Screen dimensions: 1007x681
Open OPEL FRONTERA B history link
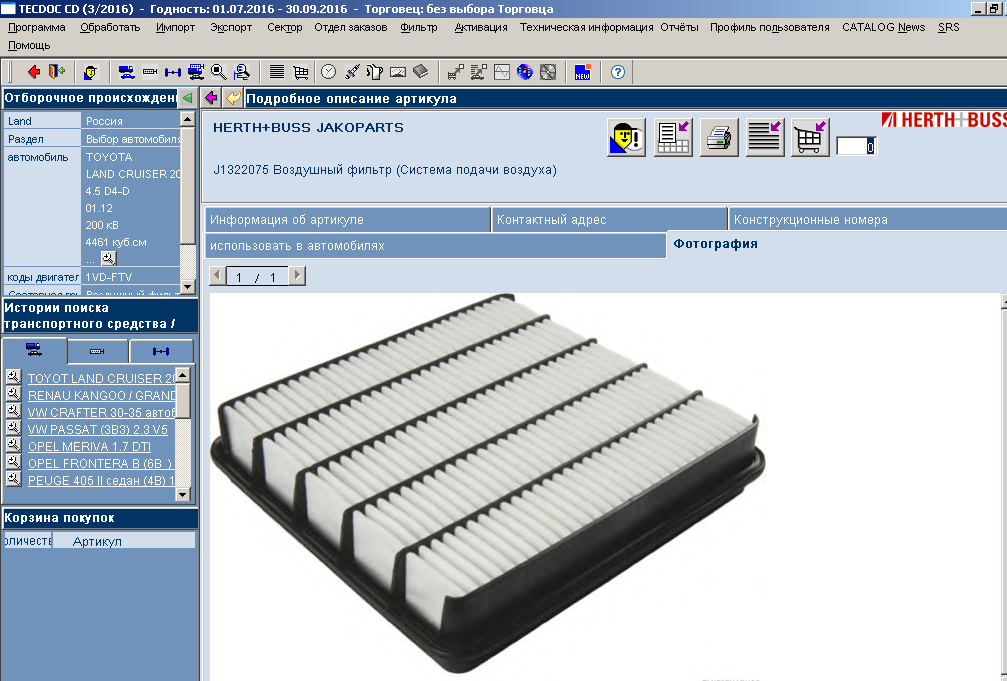100,463
